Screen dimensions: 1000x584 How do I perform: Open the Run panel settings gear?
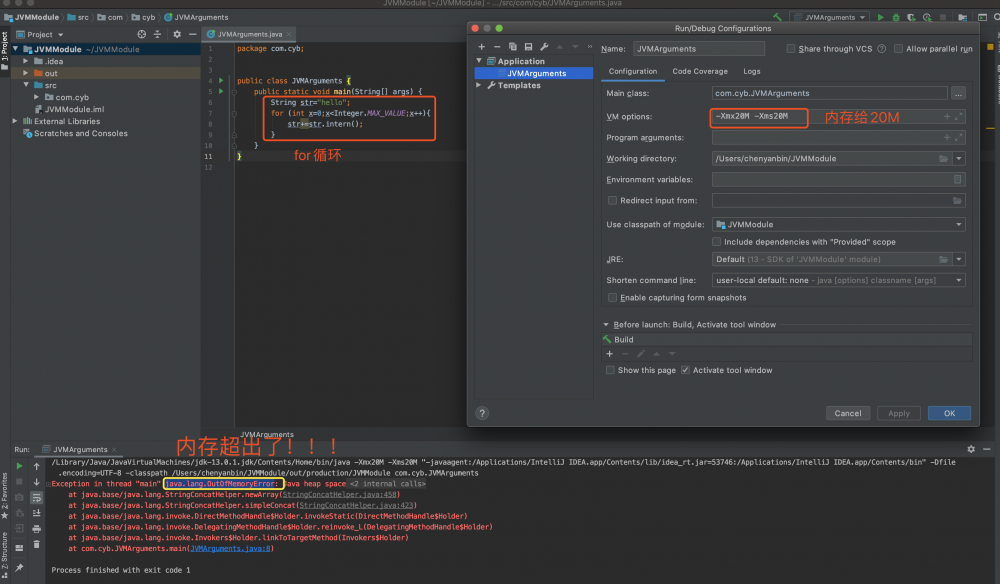pos(971,450)
